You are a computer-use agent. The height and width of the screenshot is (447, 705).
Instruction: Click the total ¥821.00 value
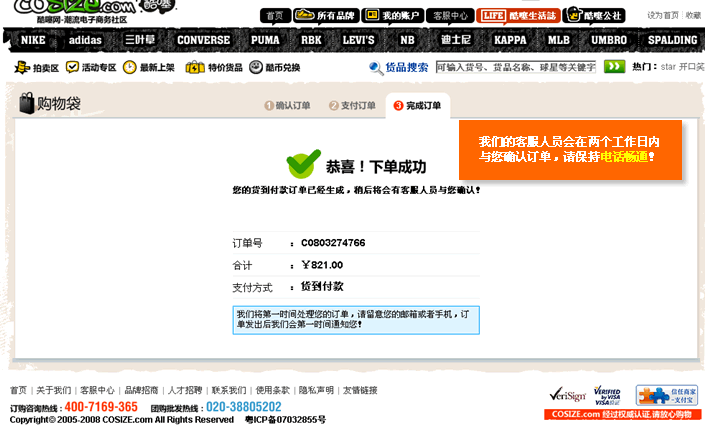pos(322,265)
